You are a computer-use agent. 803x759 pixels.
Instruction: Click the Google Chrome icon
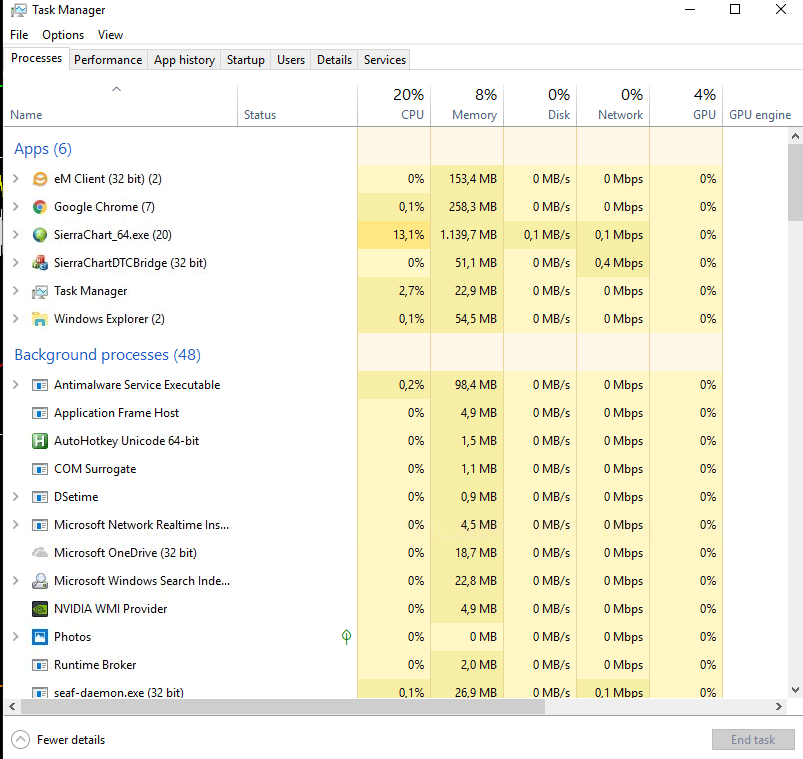[39, 207]
